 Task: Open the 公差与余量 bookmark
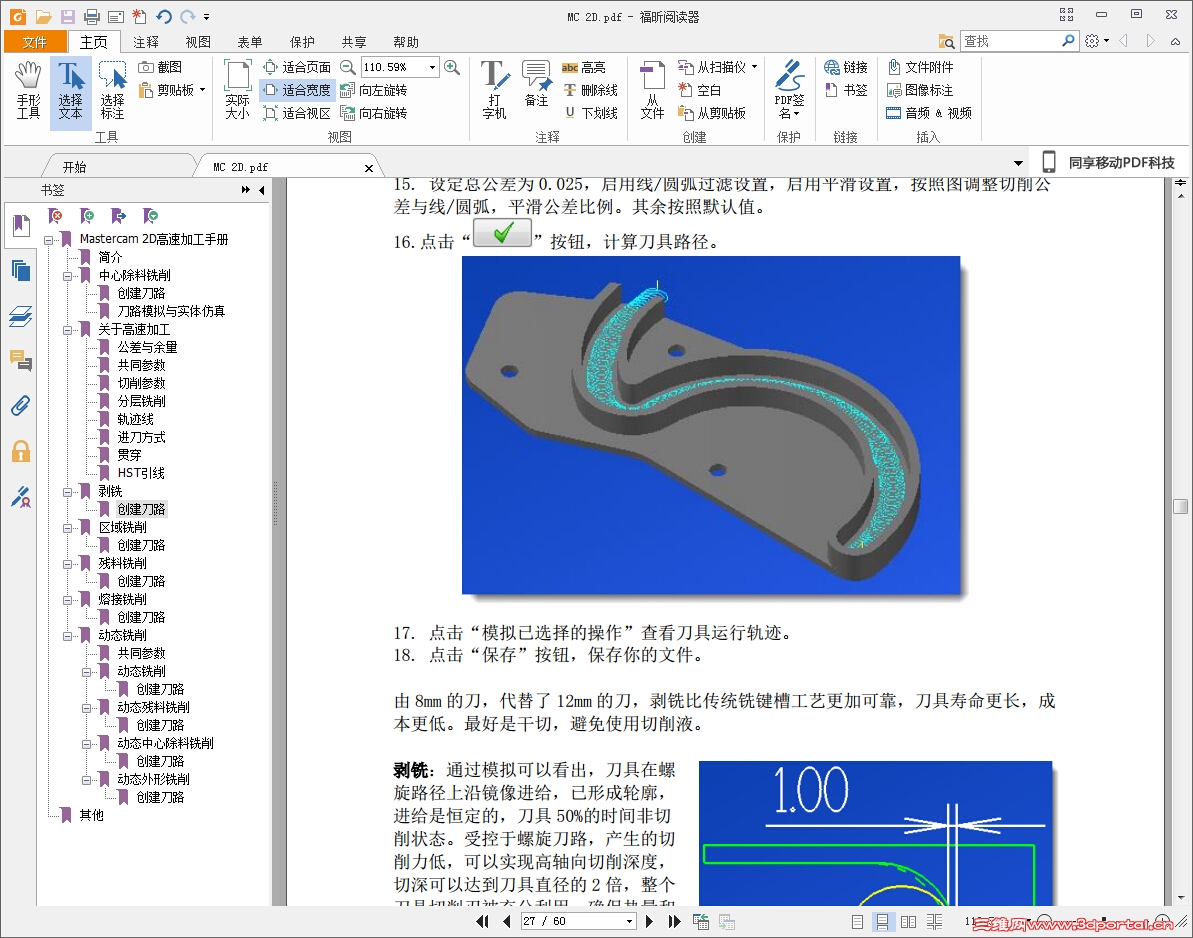pyautogui.click(x=147, y=347)
